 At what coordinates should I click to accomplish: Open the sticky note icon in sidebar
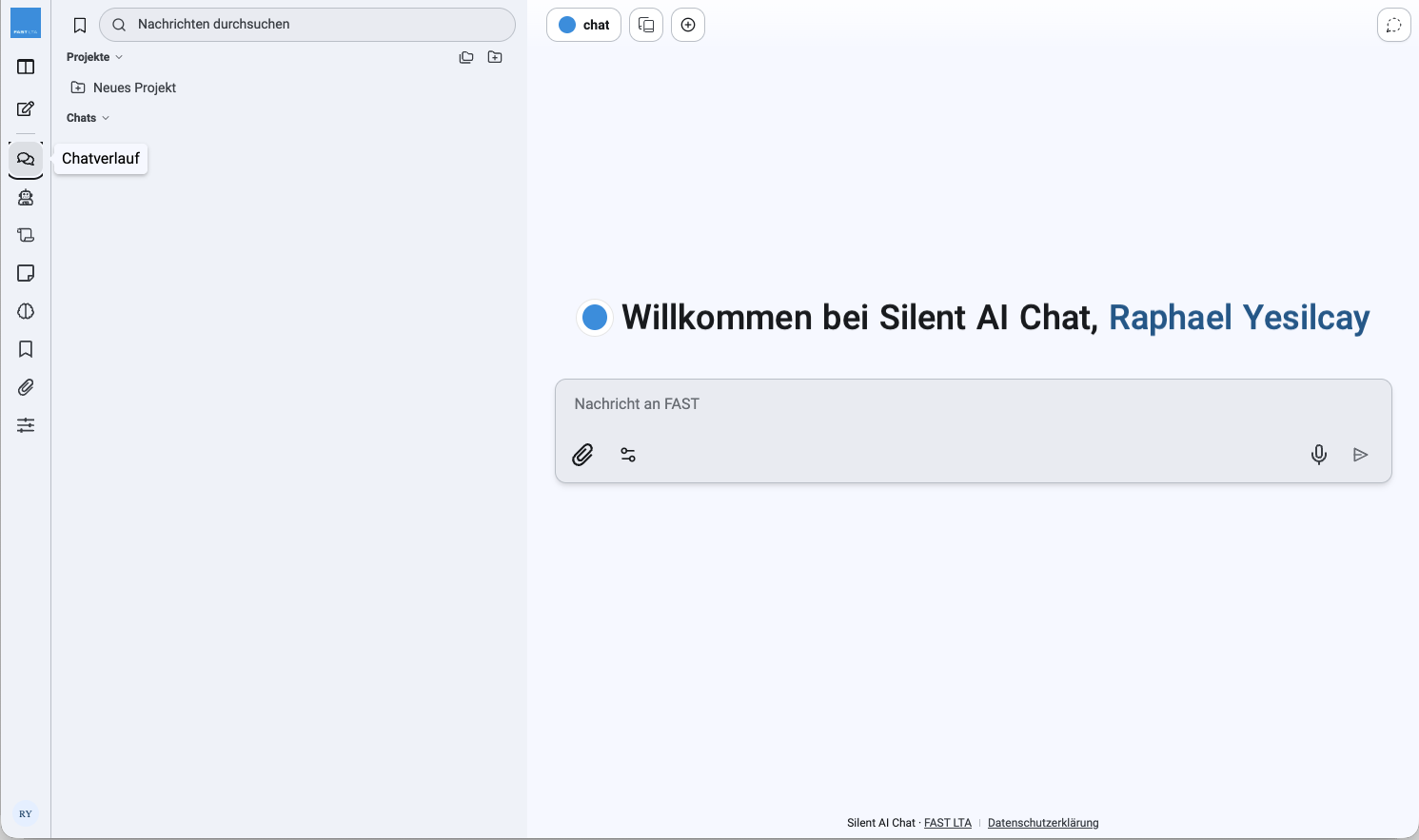click(26, 273)
